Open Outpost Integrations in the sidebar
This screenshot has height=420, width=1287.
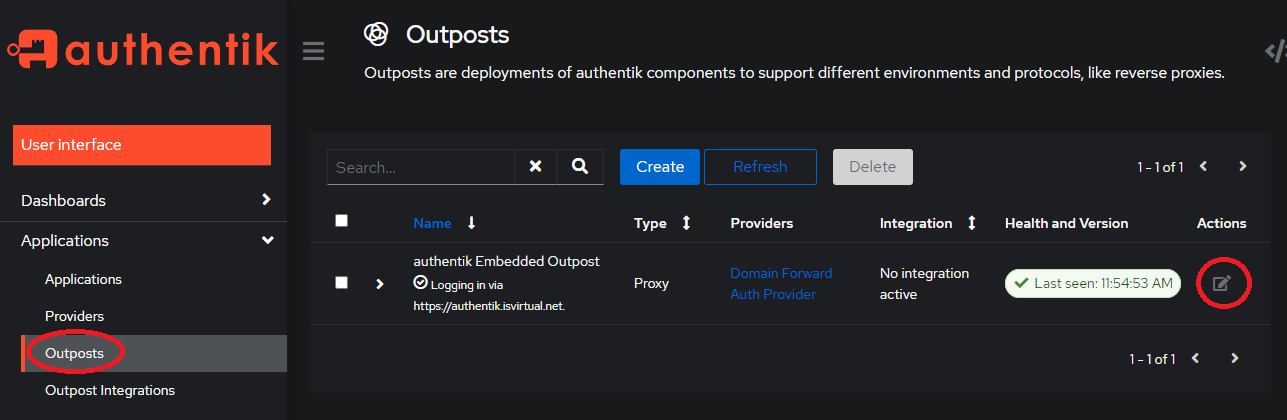[x=110, y=390]
